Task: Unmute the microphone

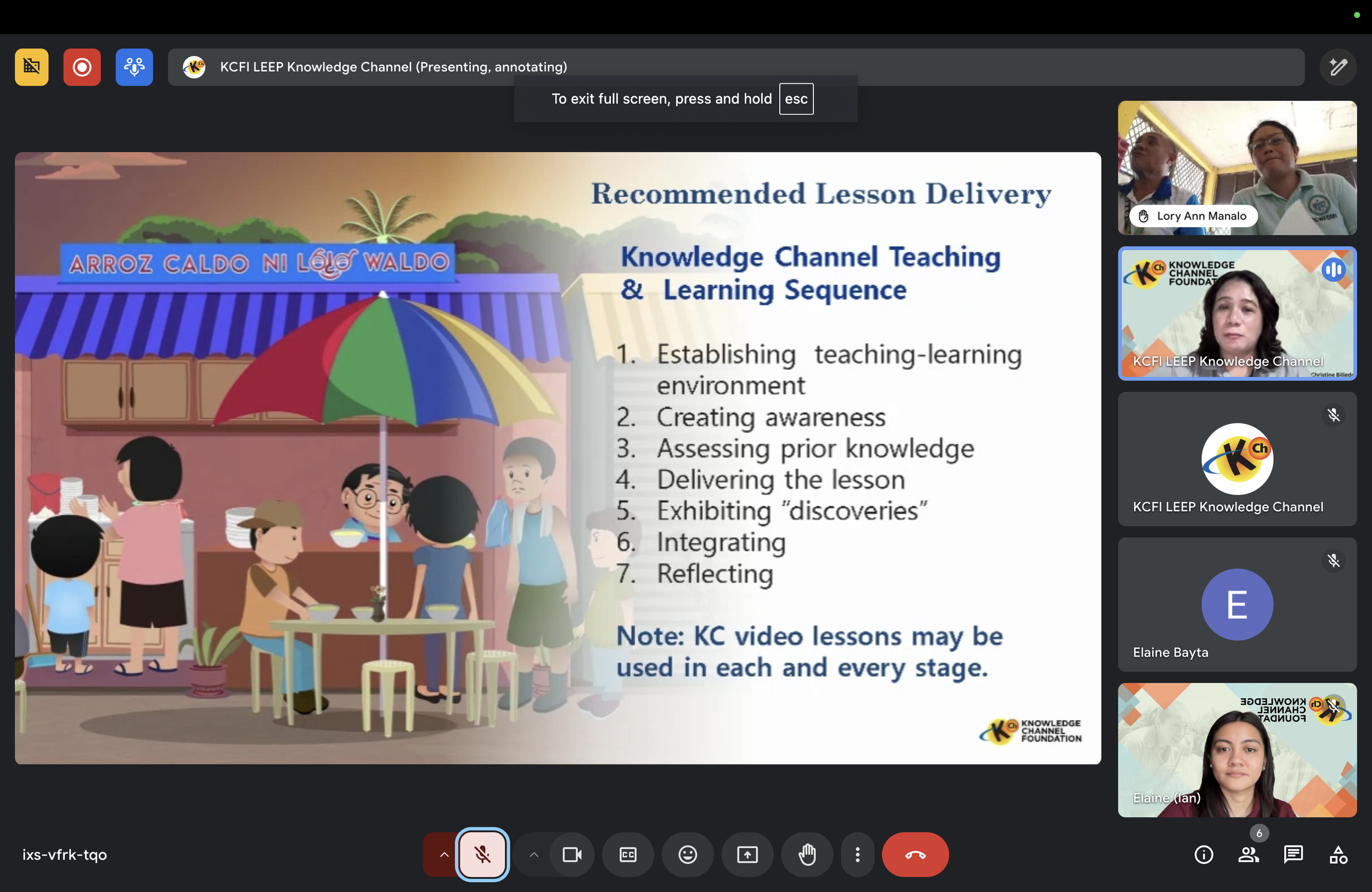Action: [x=482, y=855]
